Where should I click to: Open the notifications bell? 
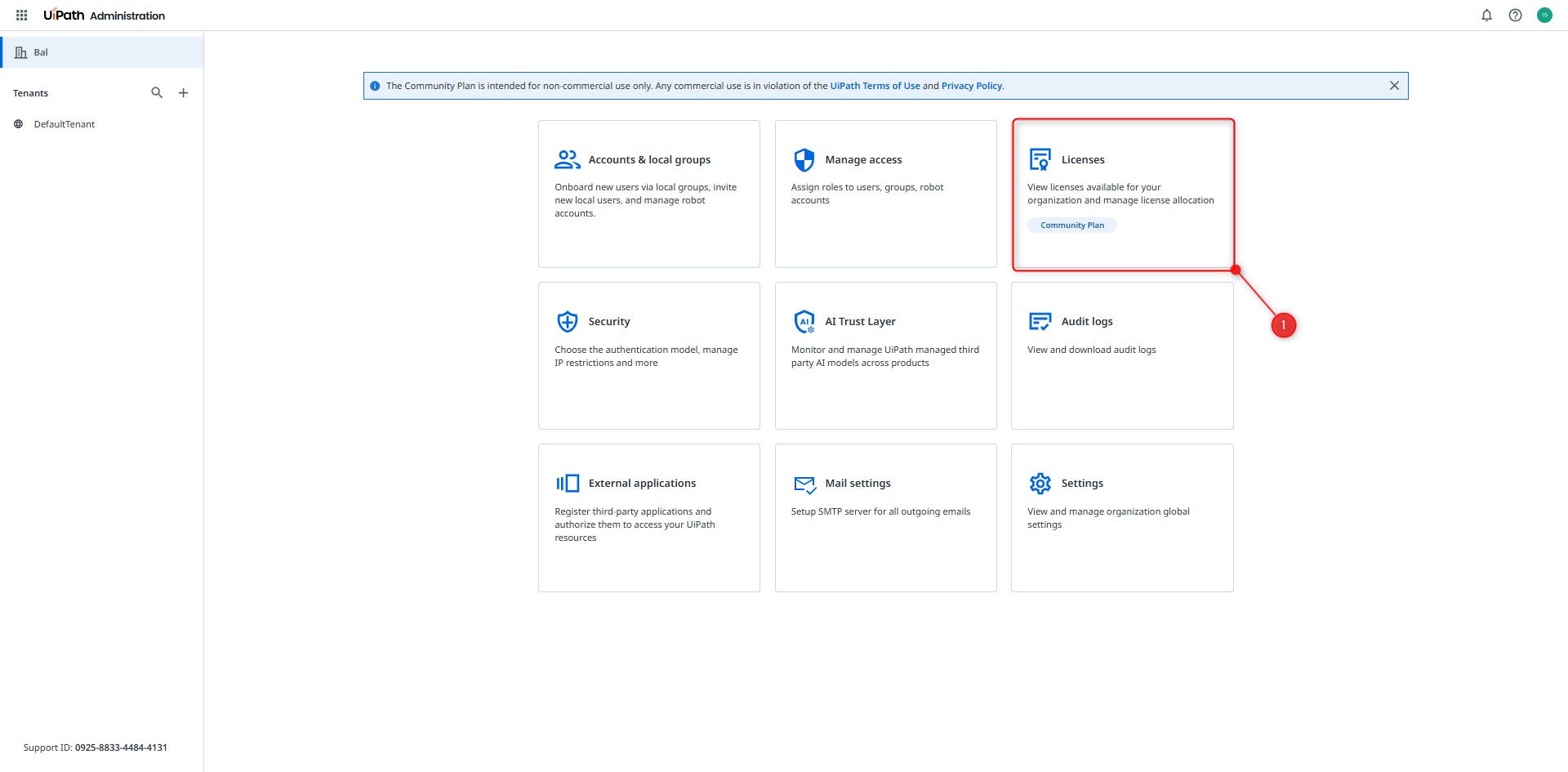pos(1486,16)
